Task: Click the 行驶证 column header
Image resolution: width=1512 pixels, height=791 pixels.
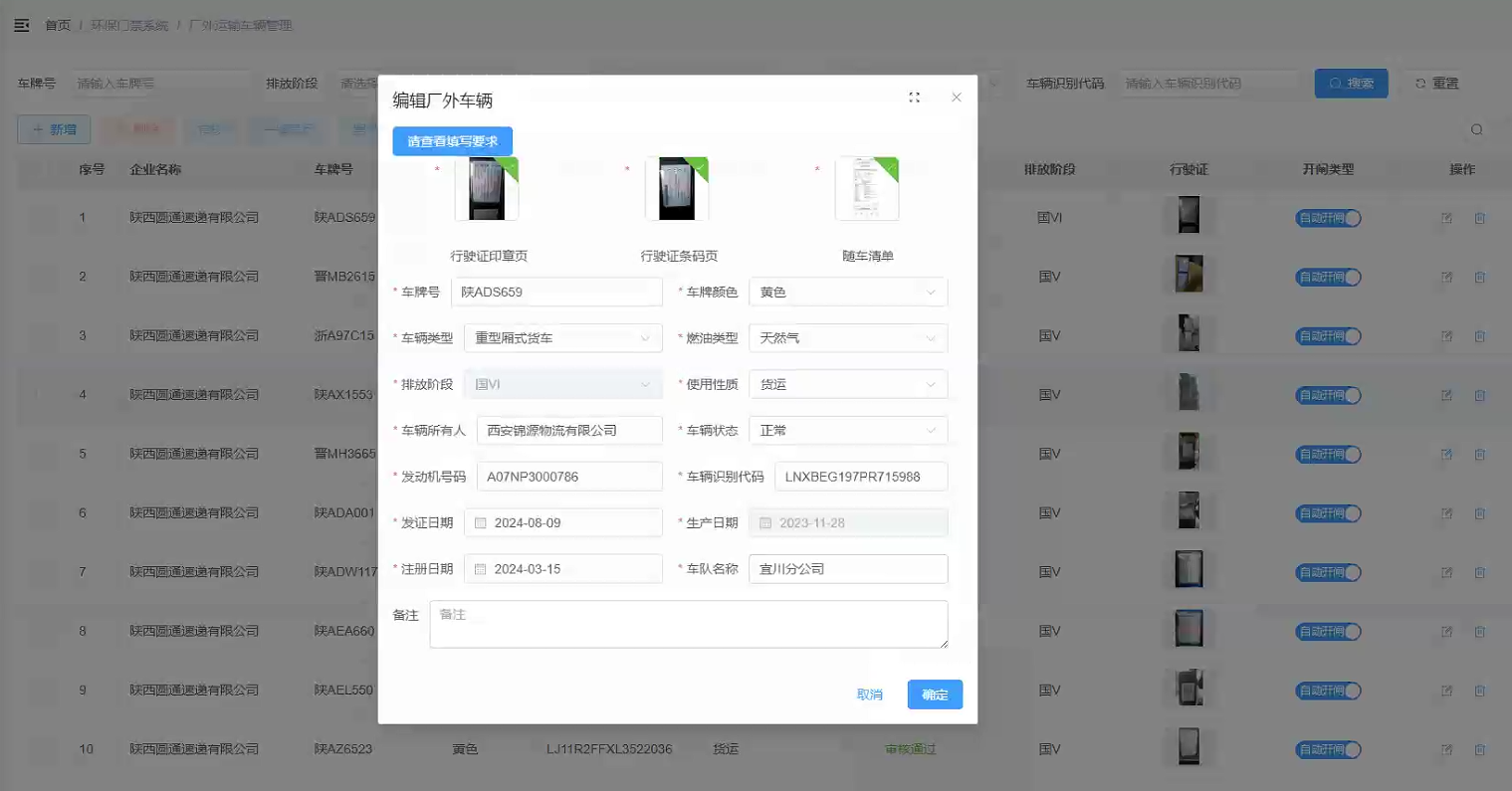Action: 1188,169
